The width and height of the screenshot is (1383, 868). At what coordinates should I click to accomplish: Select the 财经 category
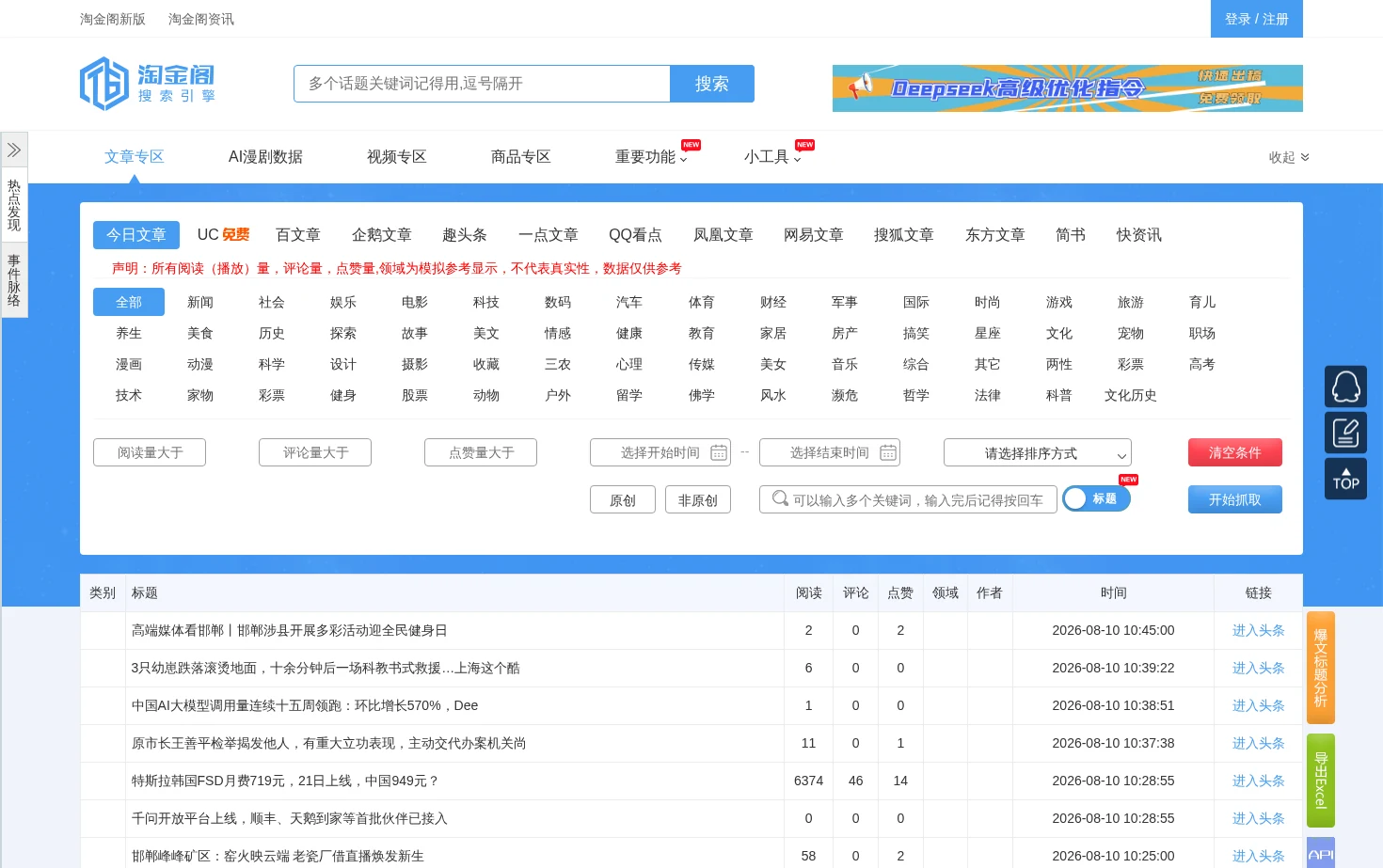(773, 302)
